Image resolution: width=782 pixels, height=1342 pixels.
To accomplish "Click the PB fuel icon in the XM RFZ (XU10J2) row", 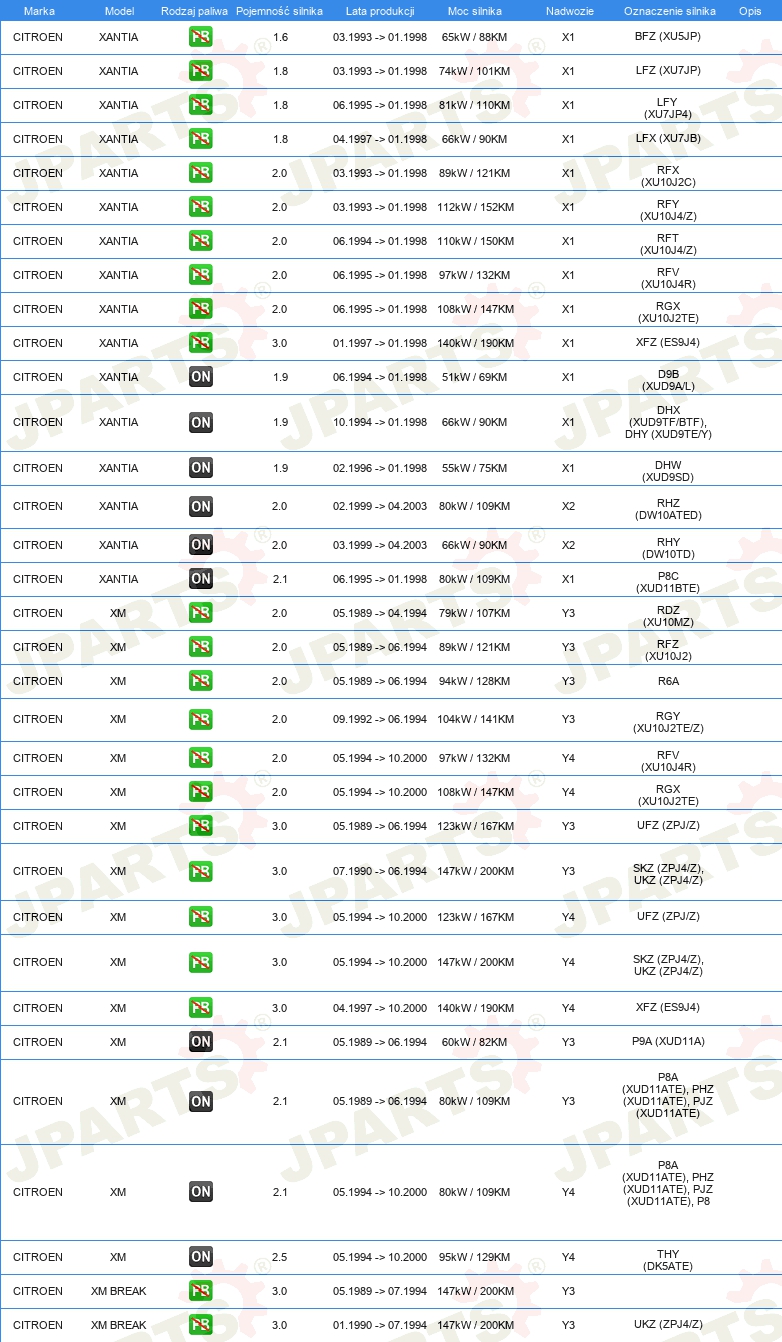I will 201,647.
